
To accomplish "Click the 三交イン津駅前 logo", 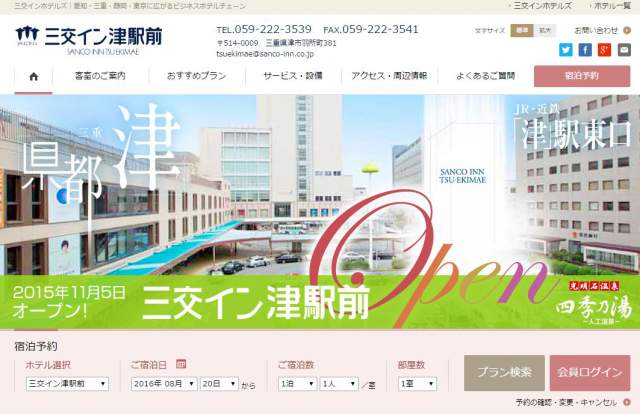I will pyautogui.click(x=89, y=40).
